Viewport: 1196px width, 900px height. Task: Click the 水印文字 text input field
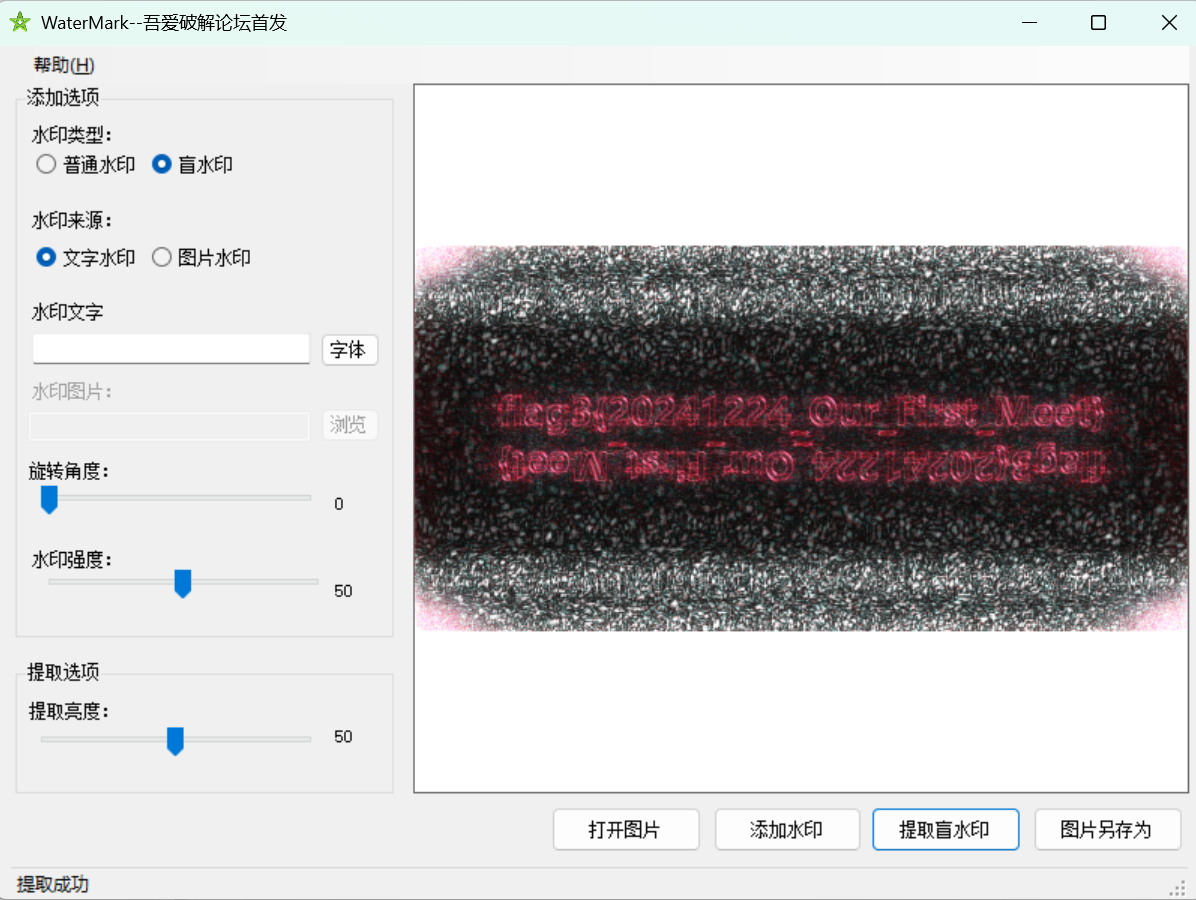(x=171, y=349)
